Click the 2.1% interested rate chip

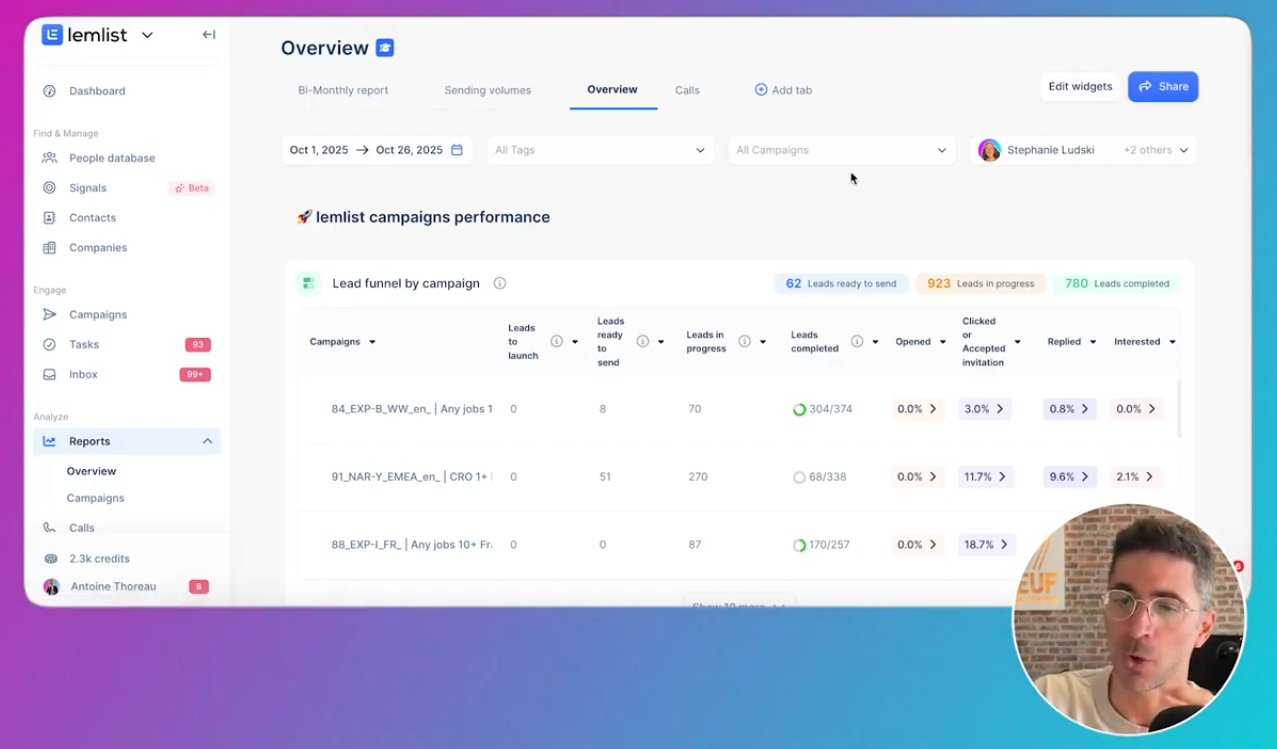(1137, 477)
